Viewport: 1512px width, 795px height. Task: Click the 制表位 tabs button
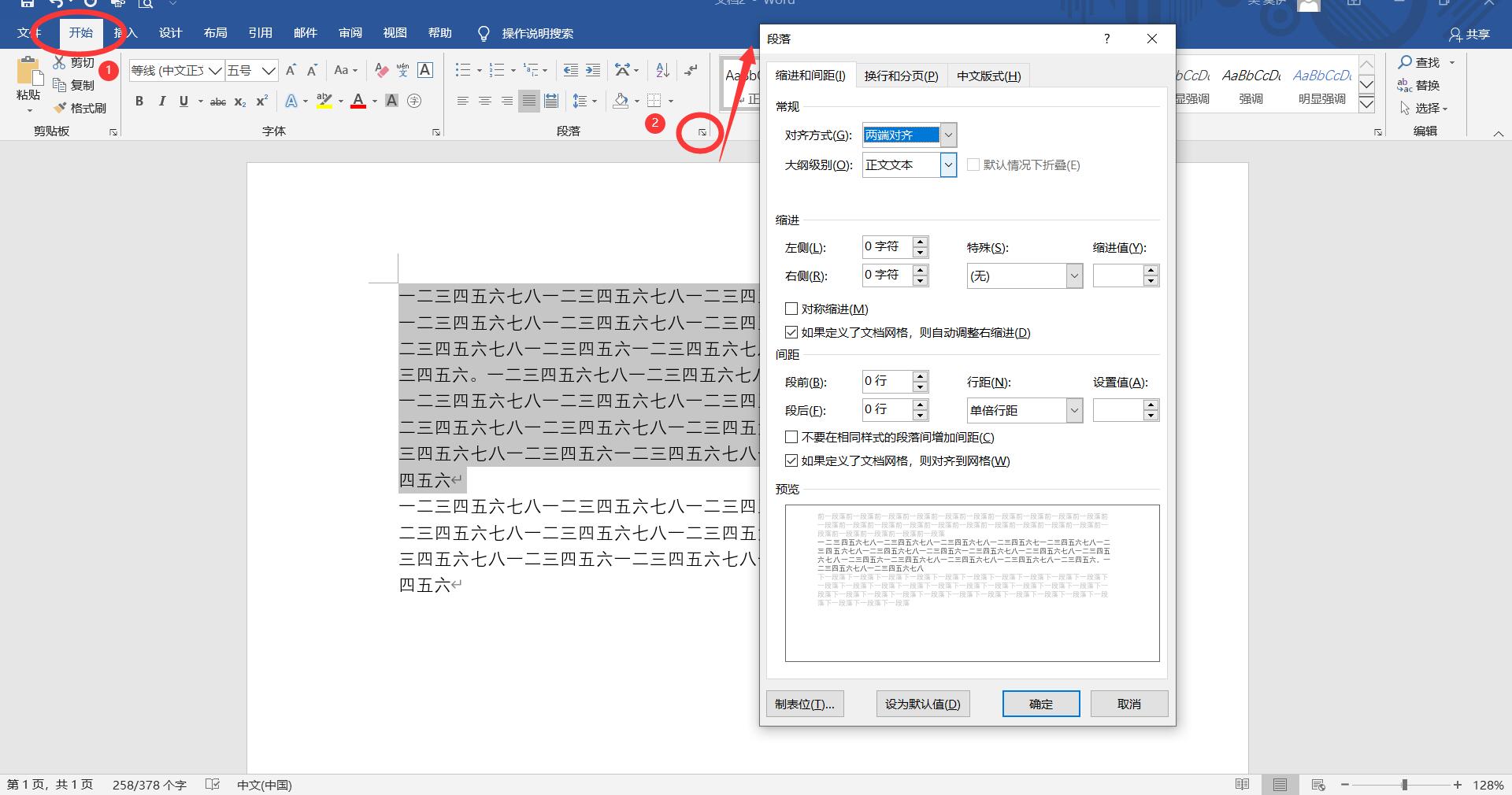[804, 704]
